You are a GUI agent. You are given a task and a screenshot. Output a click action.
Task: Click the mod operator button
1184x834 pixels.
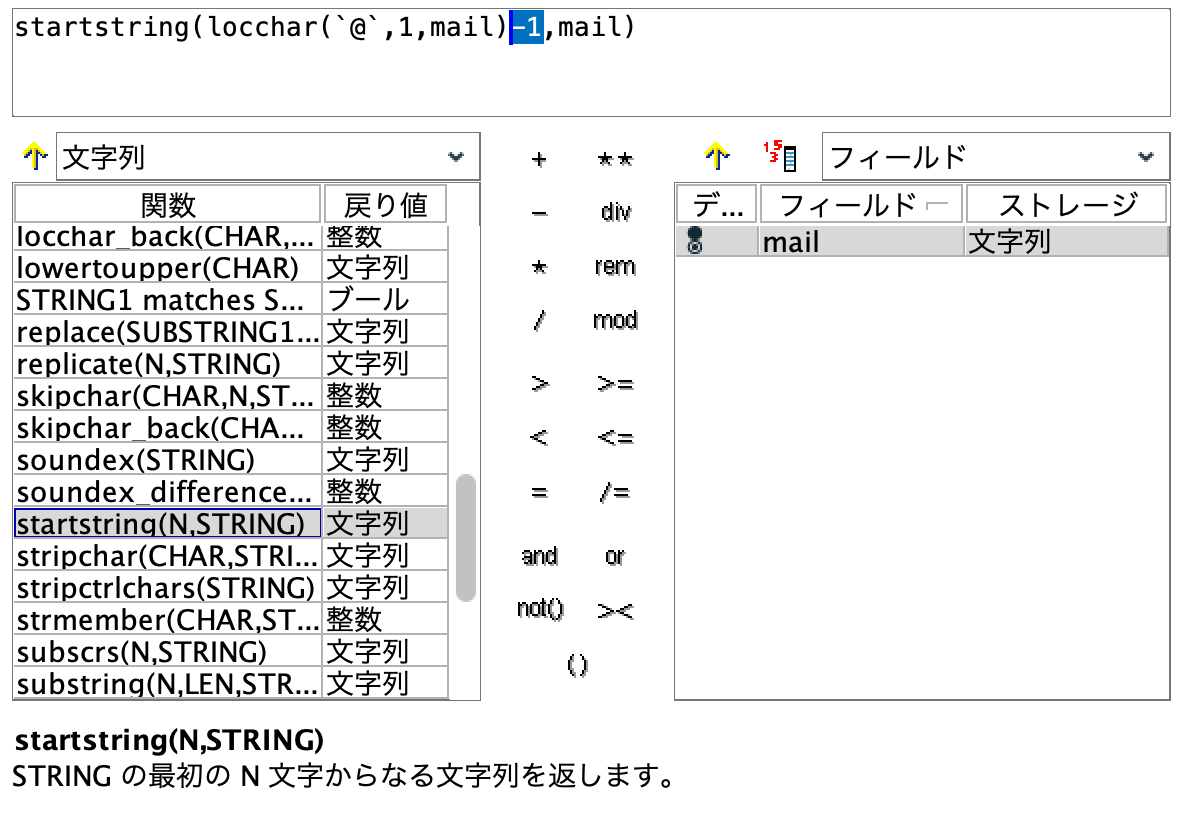pos(615,320)
